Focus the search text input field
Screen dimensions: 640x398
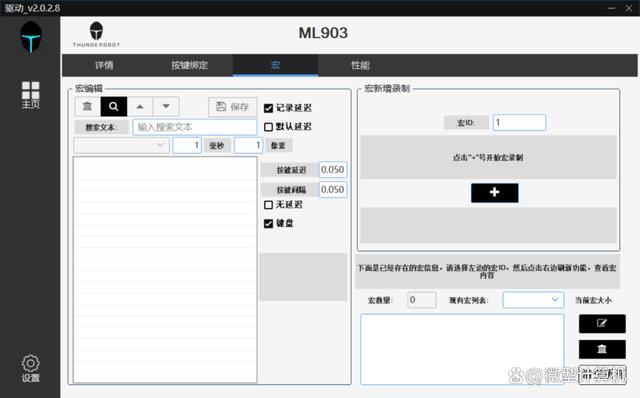point(195,127)
